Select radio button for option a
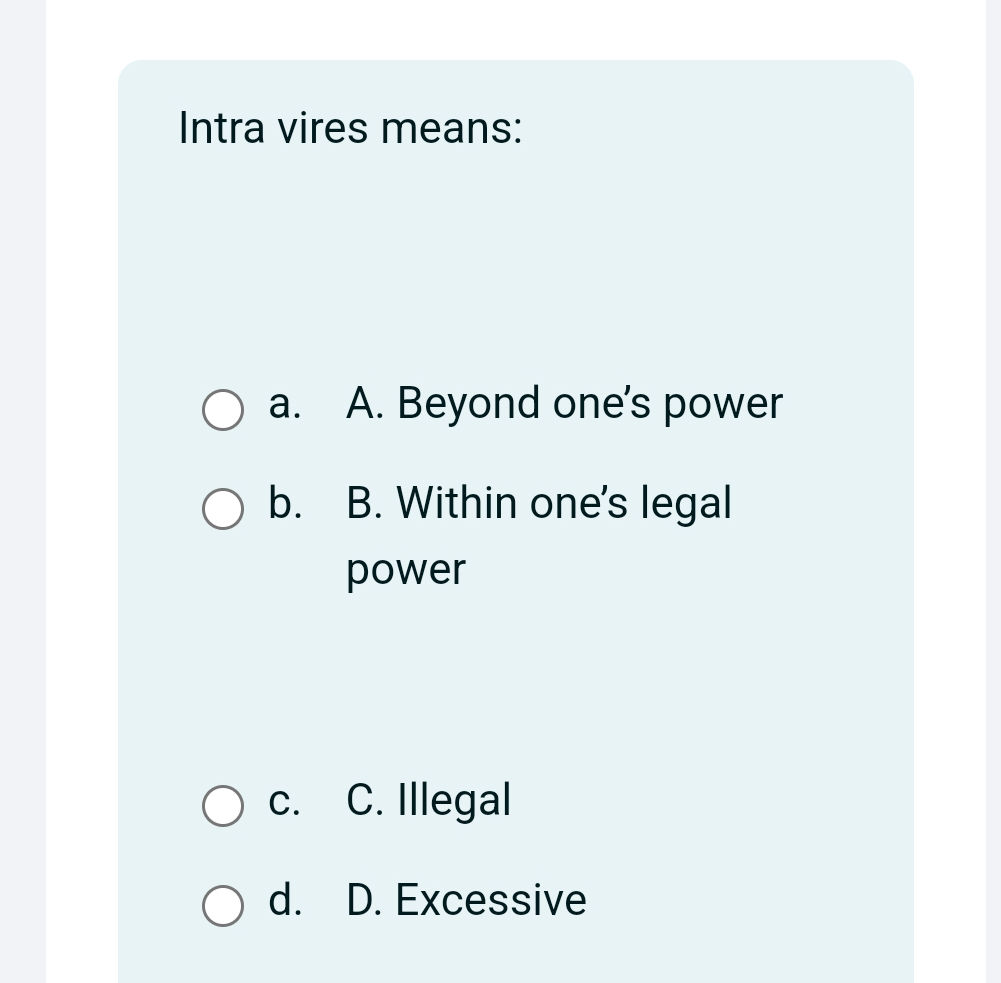Image resolution: width=1001 pixels, height=983 pixels. (x=222, y=409)
